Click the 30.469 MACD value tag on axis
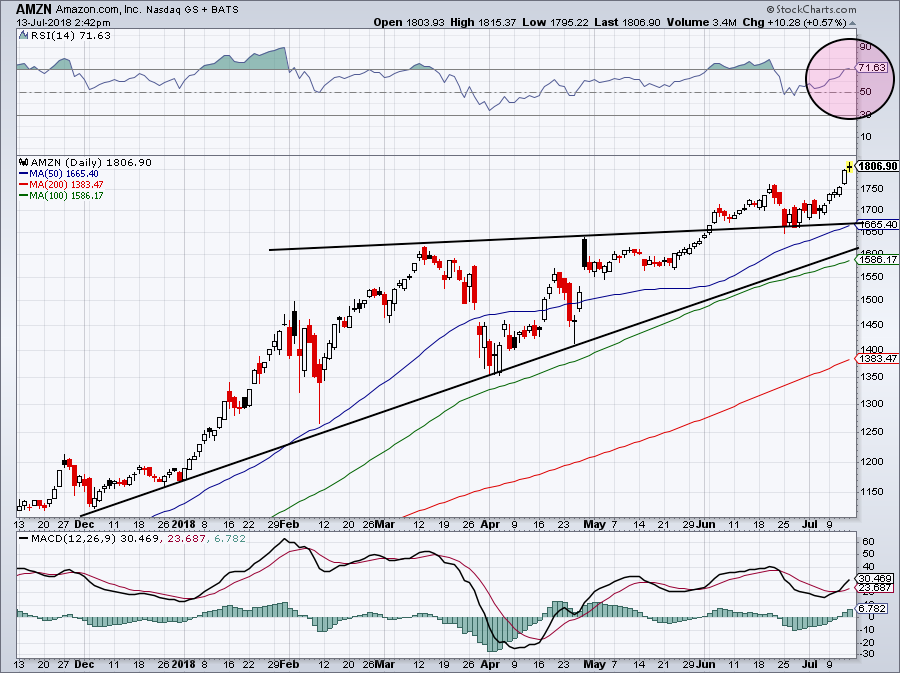Screen dimensions: 900x673 875,579
